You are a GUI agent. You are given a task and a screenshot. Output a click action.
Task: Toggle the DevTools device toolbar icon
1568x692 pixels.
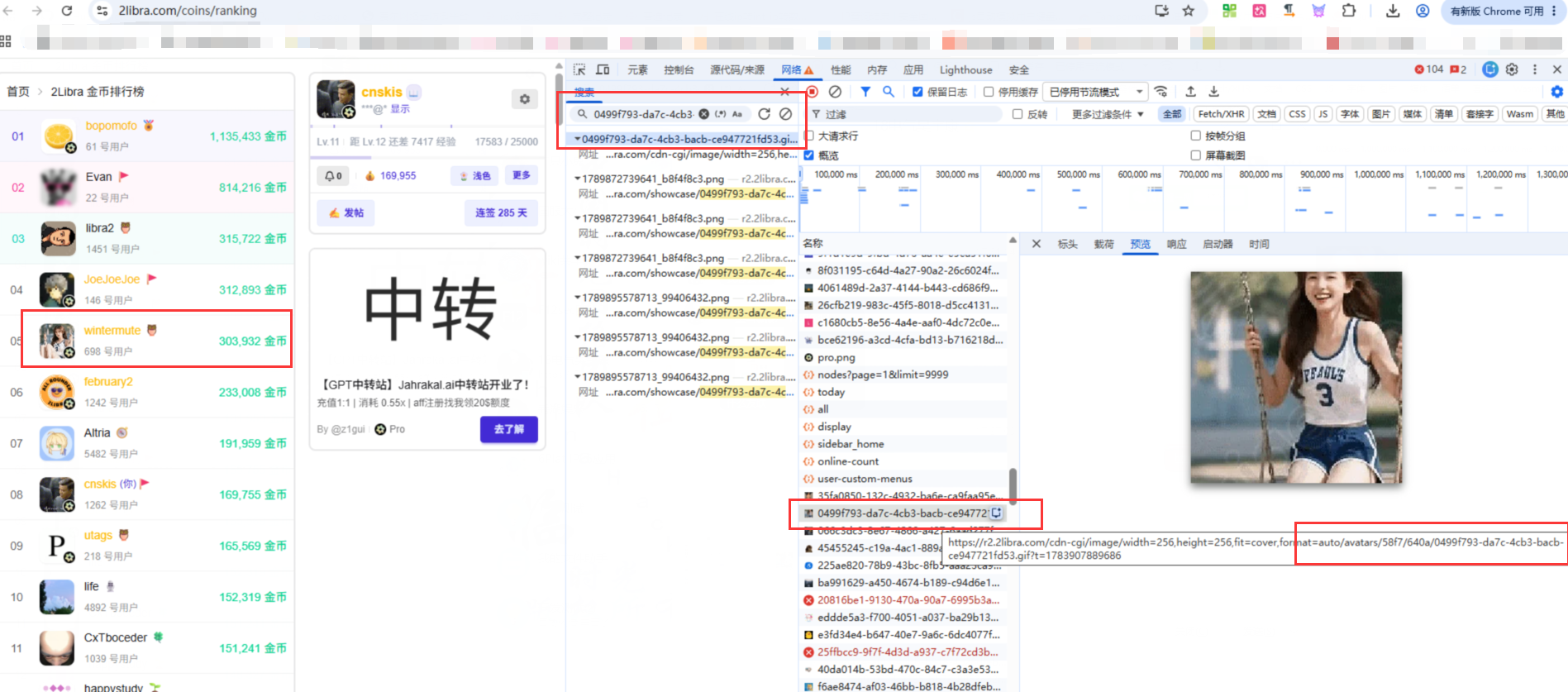[603, 69]
